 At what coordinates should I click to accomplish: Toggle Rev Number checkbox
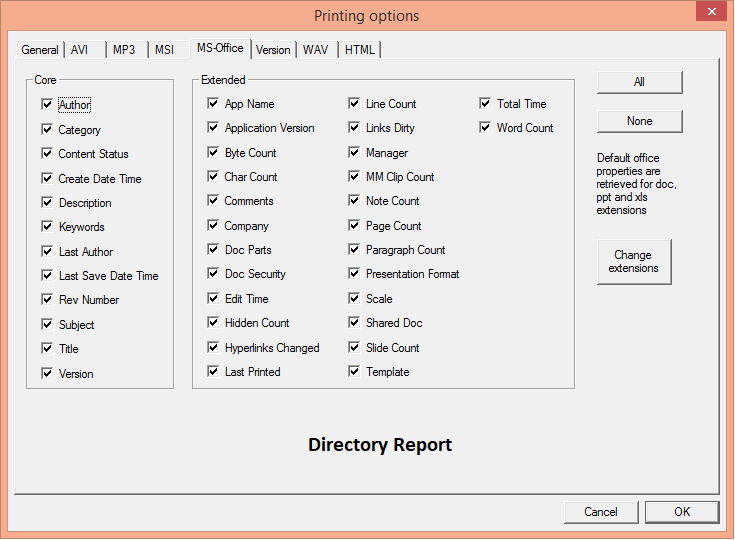[47, 299]
